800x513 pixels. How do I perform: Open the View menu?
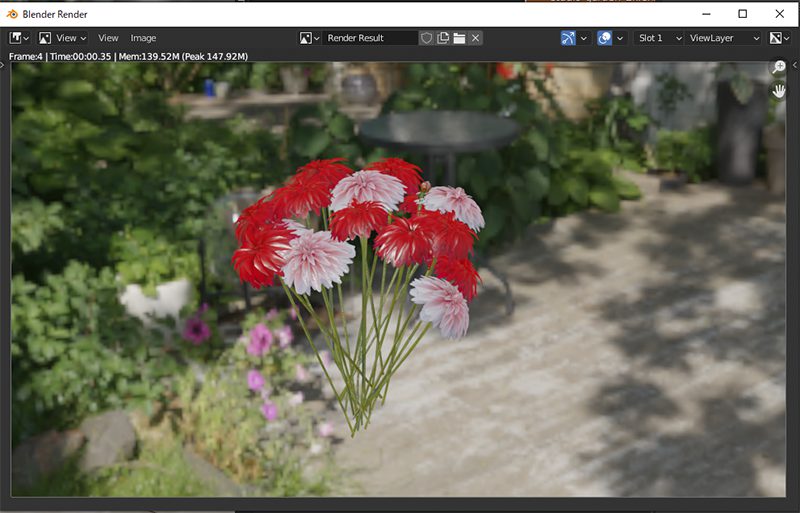(108, 38)
